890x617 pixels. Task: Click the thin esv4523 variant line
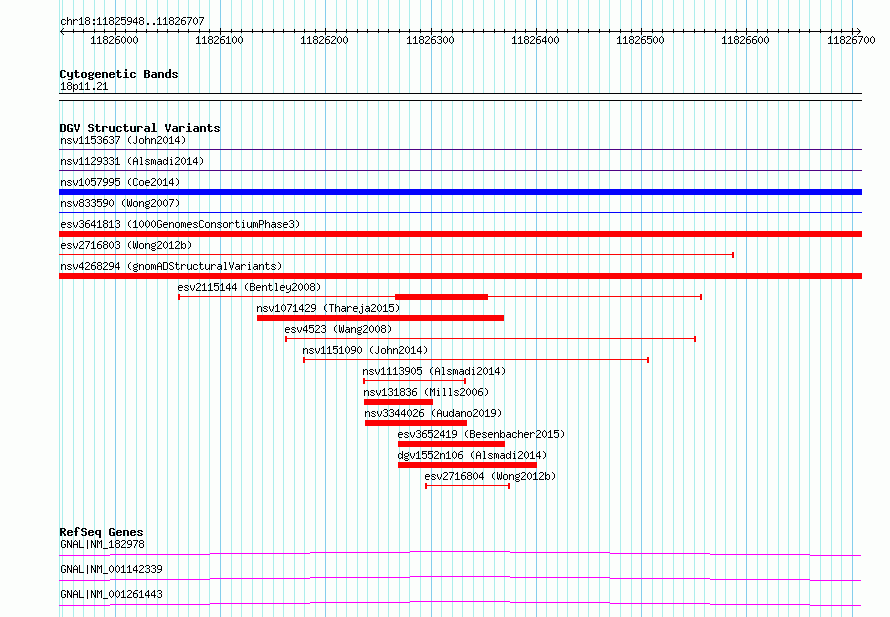point(490,339)
